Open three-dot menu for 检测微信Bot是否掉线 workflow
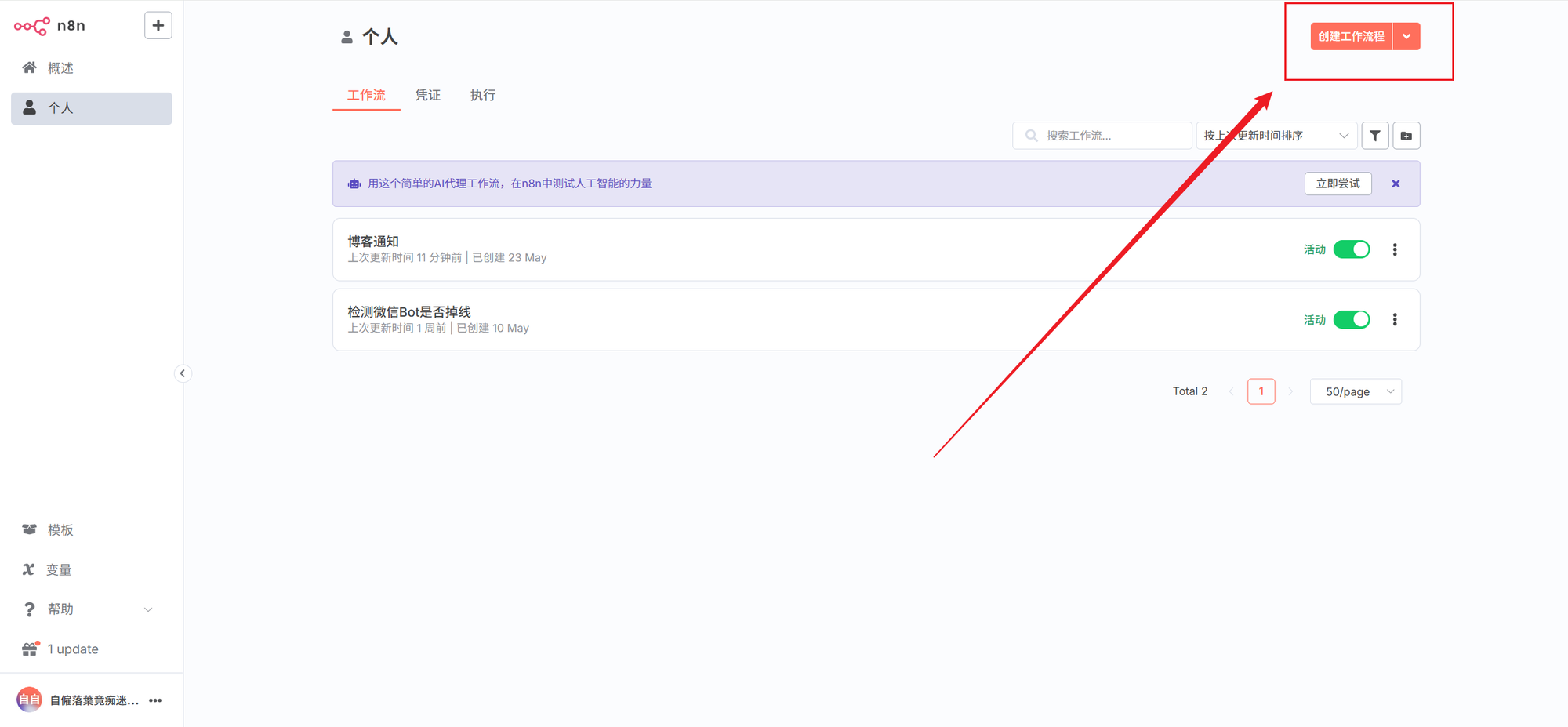This screenshot has height=727, width=1568. coord(1394,319)
